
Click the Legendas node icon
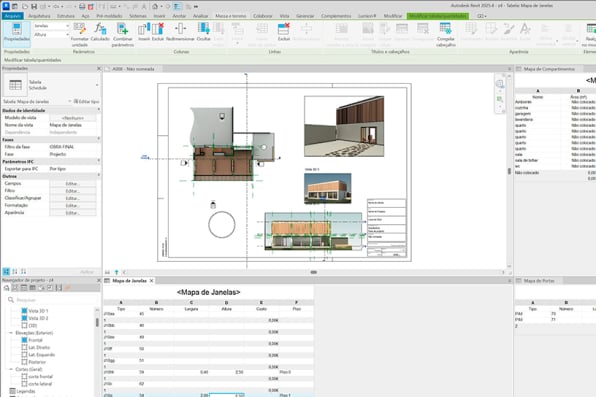(12, 391)
